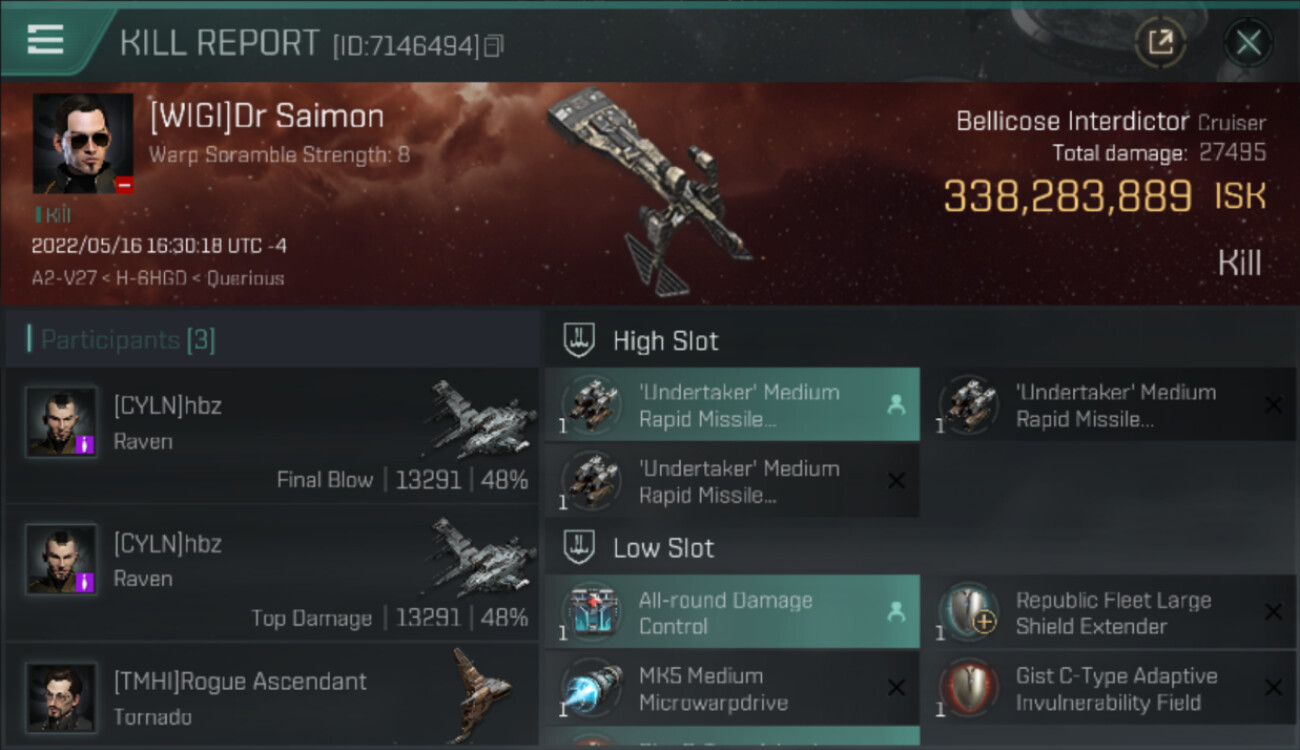This screenshot has width=1300, height=750.
Task: Click the Tornado ship icon
Action: click(x=483, y=694)
